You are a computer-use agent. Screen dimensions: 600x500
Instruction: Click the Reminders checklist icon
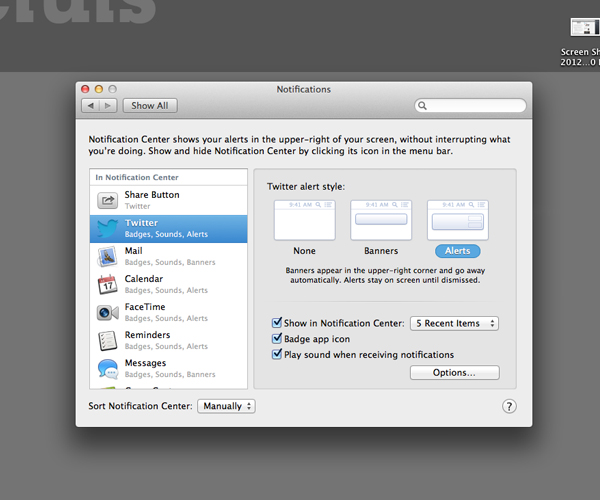[x=107, y=340]
